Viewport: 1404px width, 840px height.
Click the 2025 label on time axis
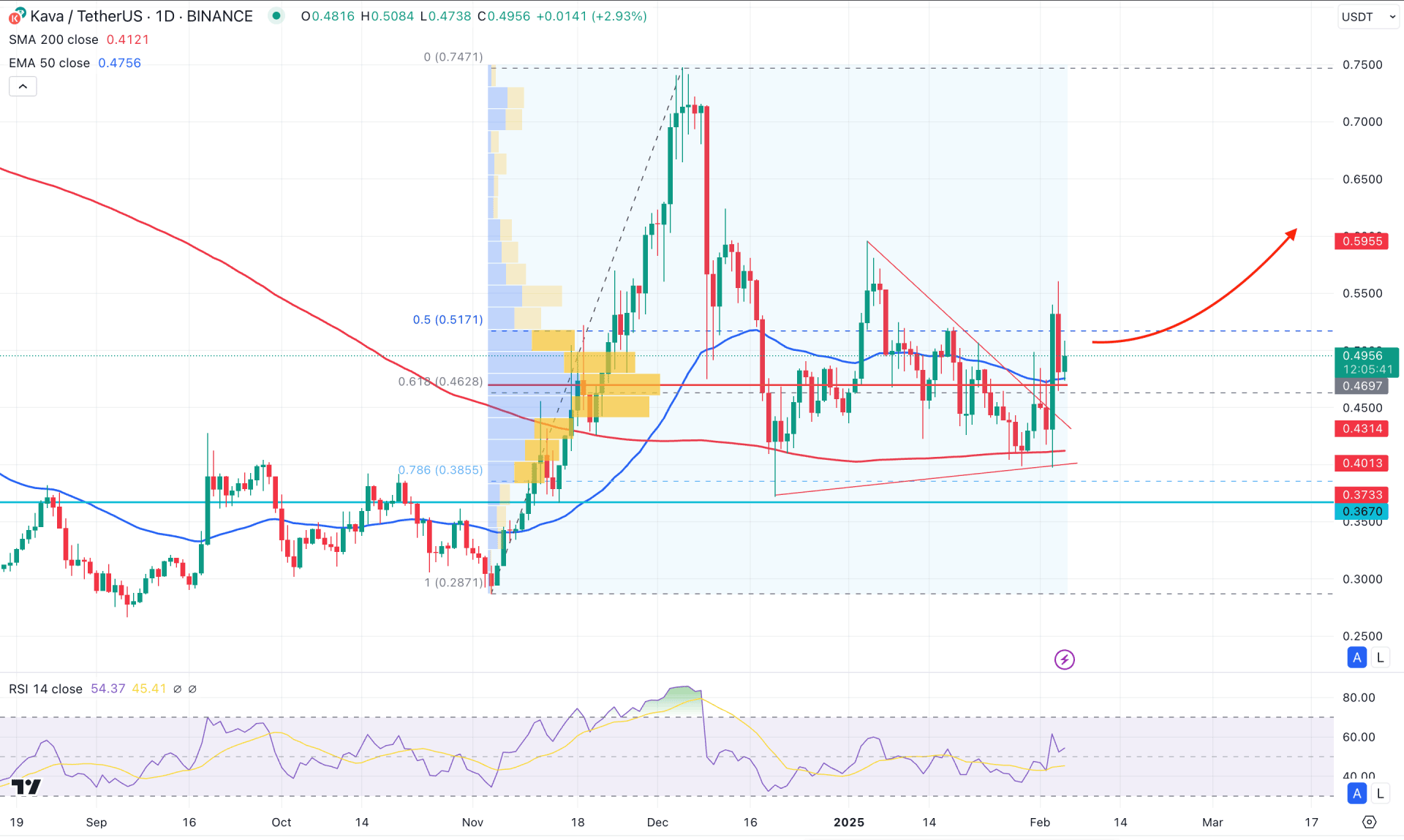pyautogui.click(x=849, y=822)
